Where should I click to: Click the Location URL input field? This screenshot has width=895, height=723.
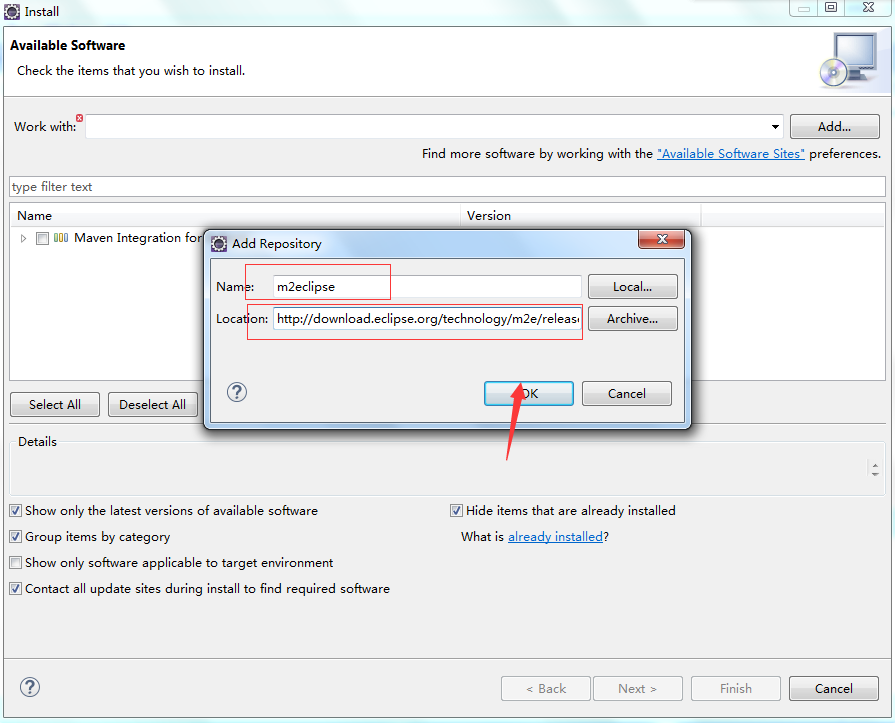(x=427, y=318)
